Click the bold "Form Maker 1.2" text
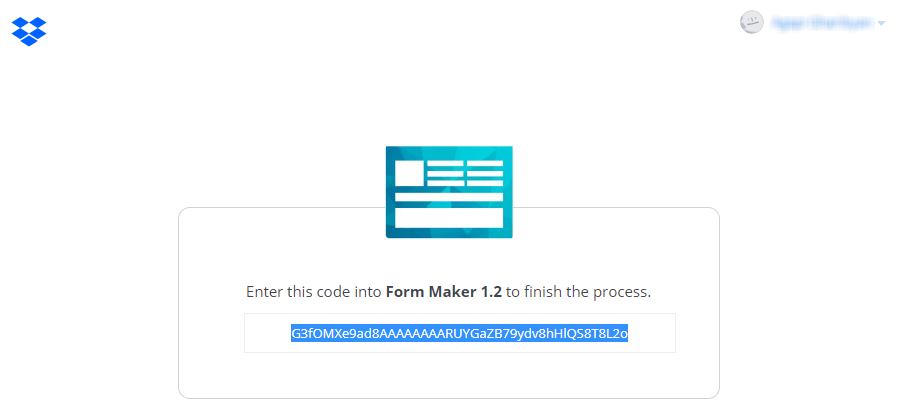The width and height of the screenshot is (898, 416). pos(444,292)
